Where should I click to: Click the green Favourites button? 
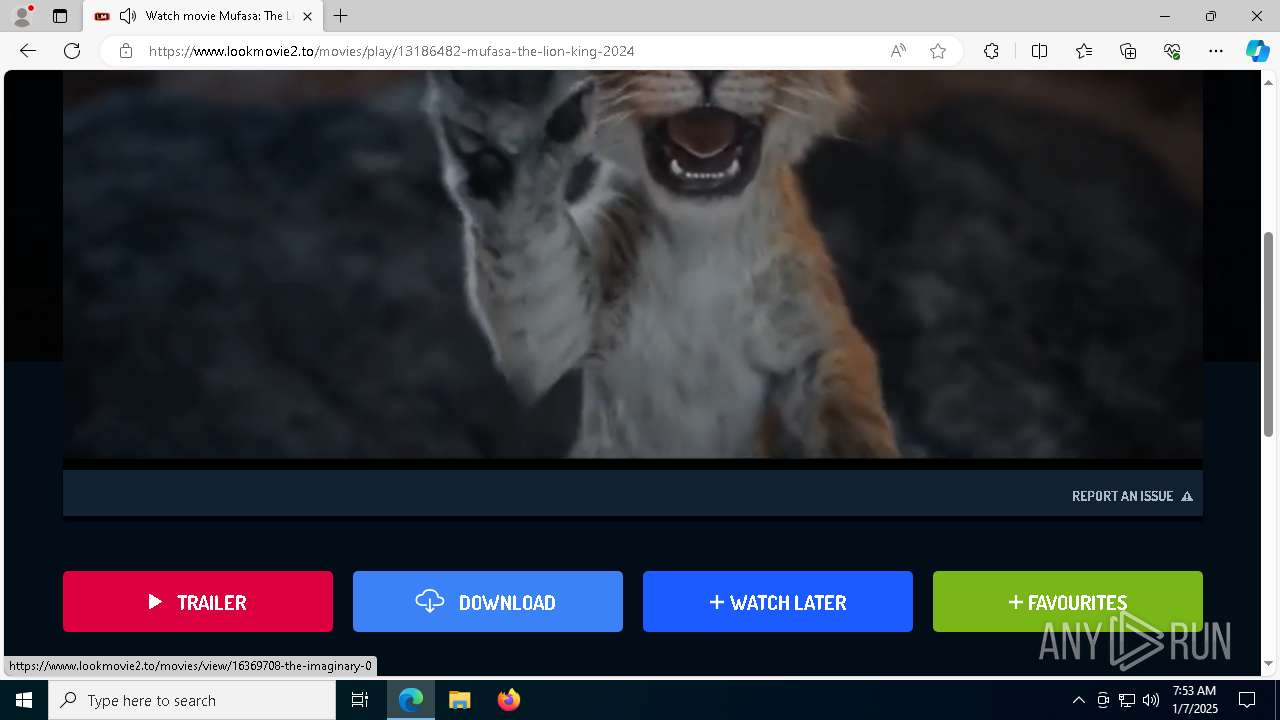1068,602
